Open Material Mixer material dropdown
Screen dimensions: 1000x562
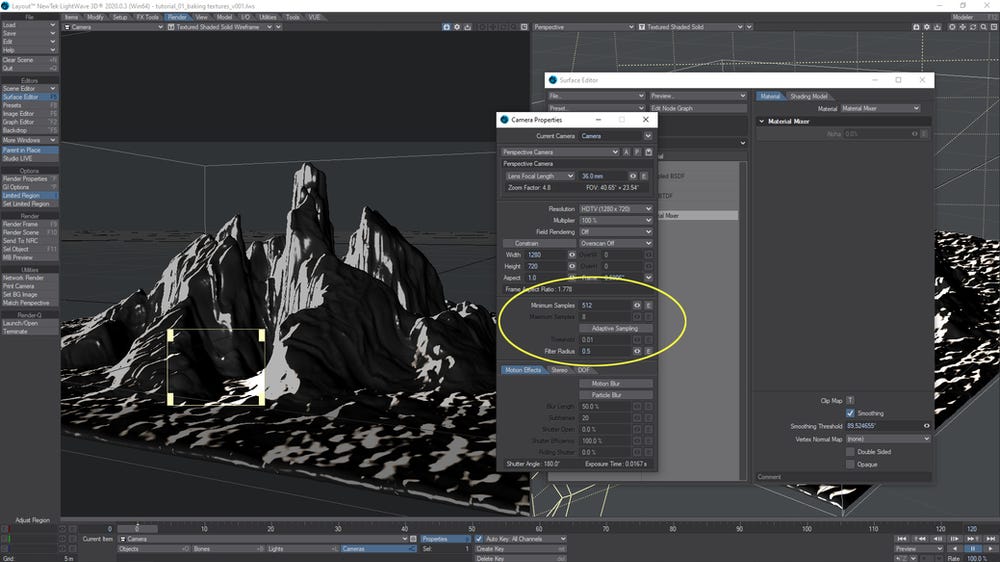click(x=880, y=108)
